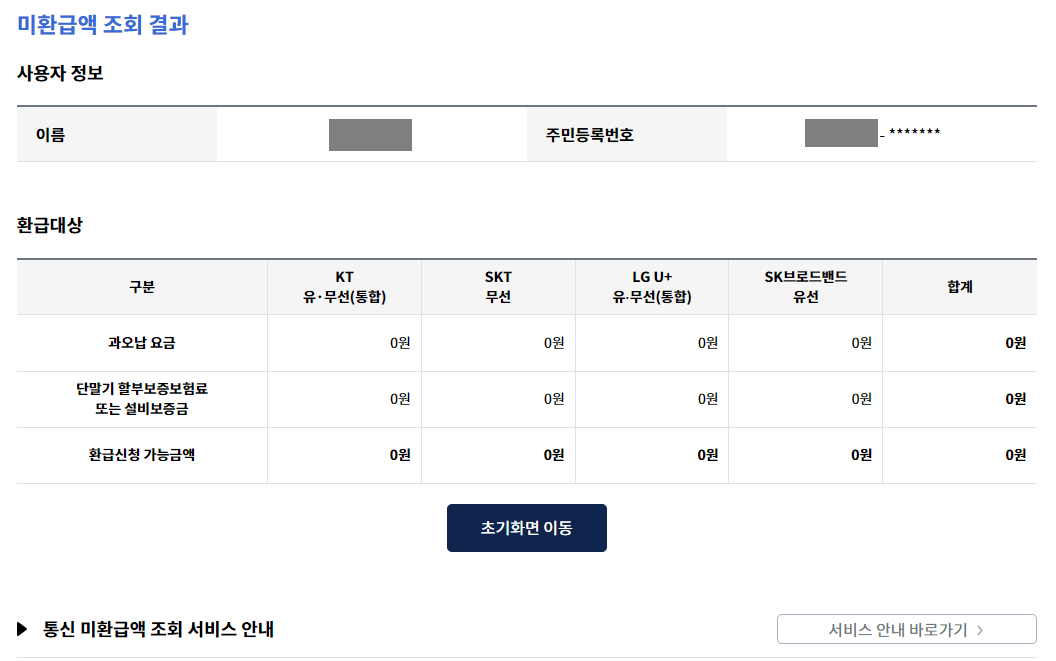Click the 초기화면 이동 button
The height and width of the screenshot is (661, 1056).
[x=526, y=528]
